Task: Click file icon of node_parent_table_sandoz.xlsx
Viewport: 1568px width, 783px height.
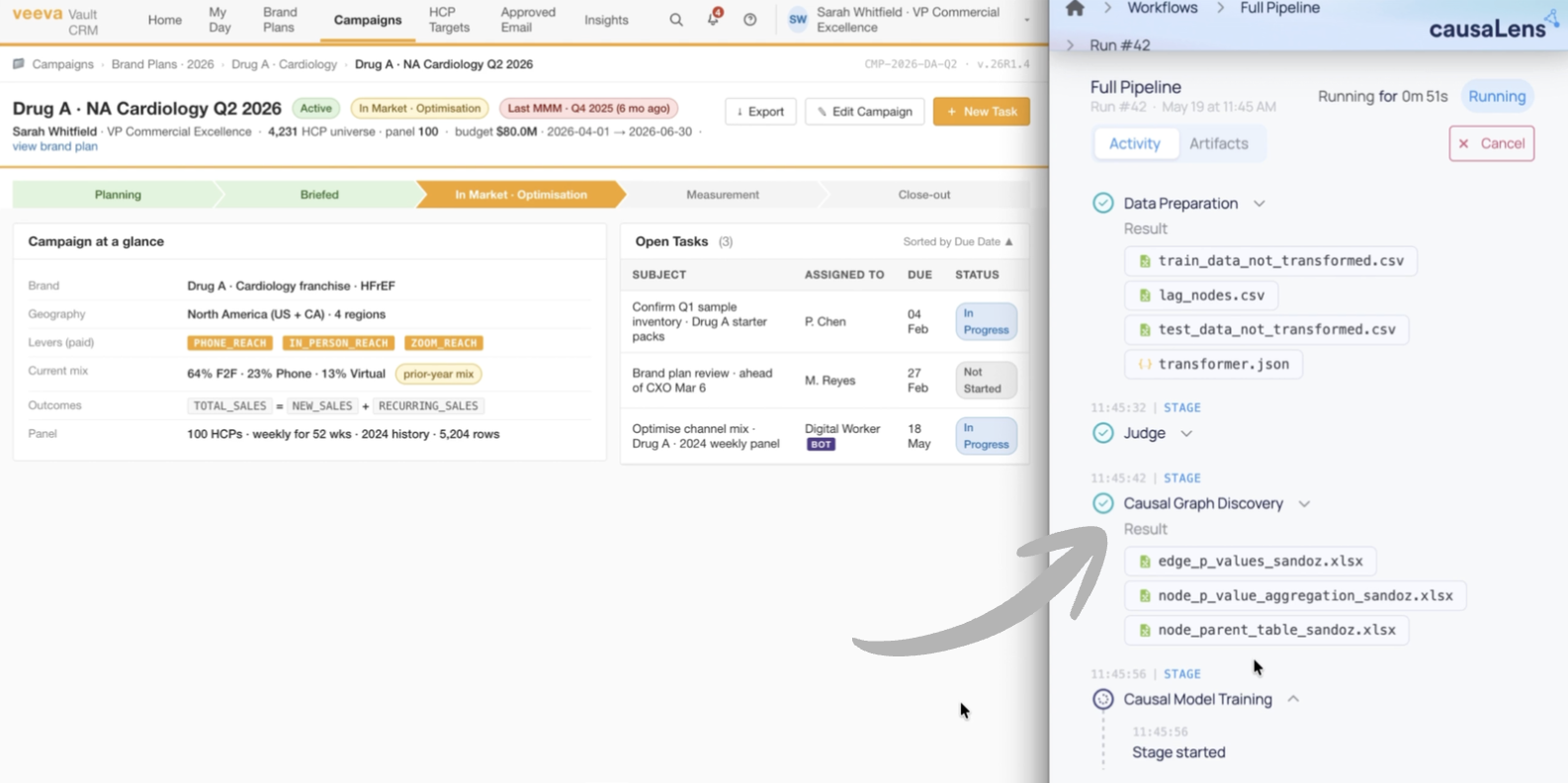Action: (x=1145, y=630)
